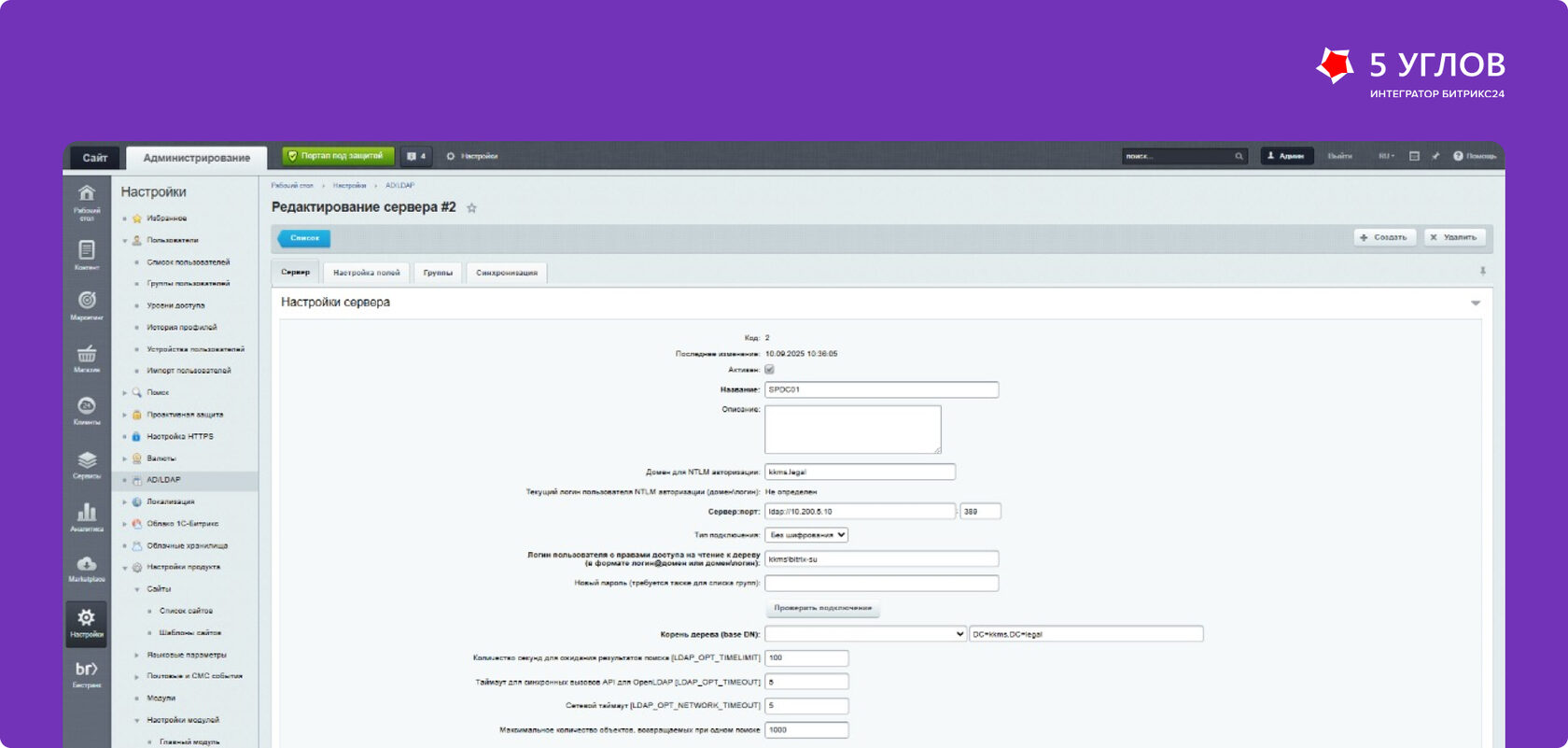Focus the Домен для NTLM авторизации field
The width and height of the screenshot is (1568, 748).
[860, 472]
